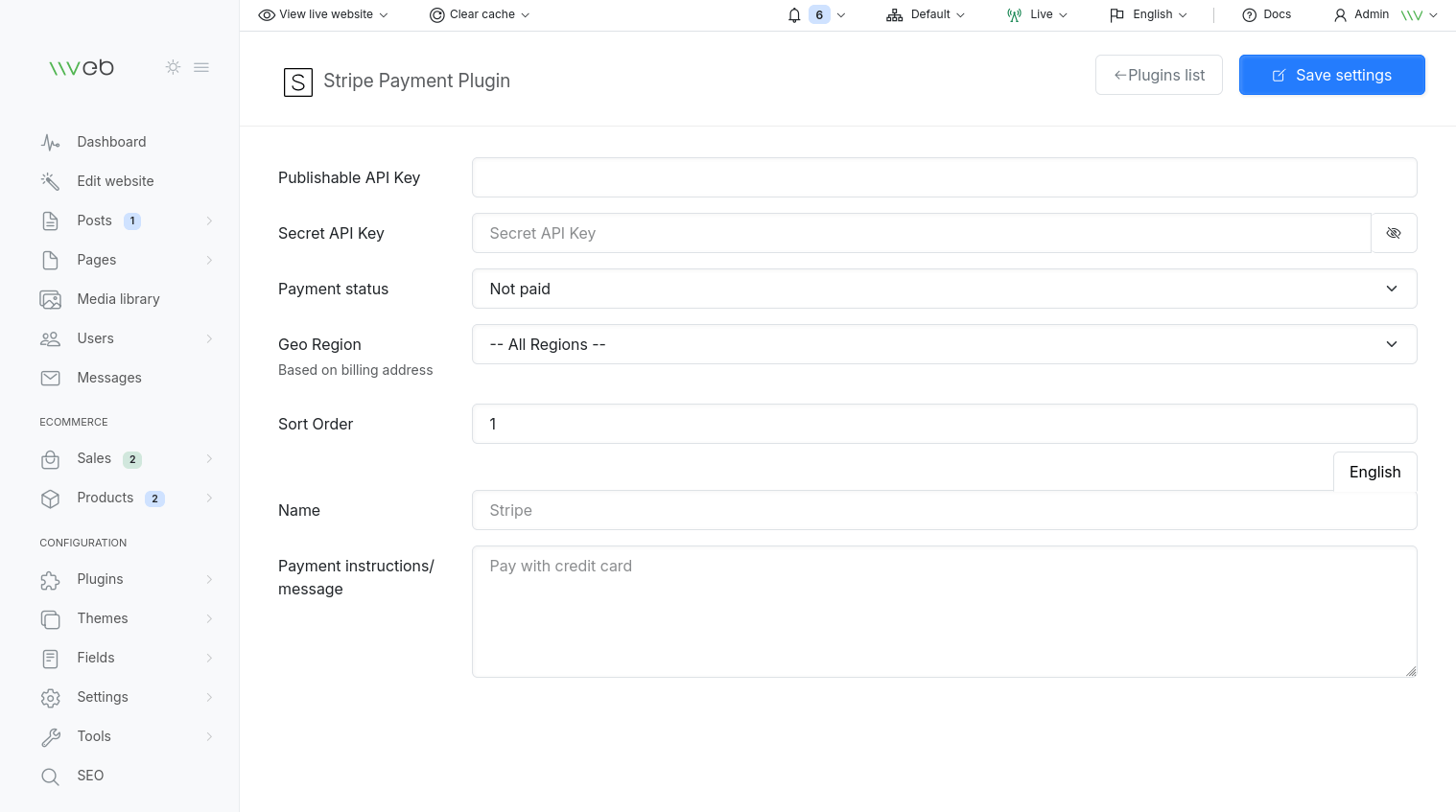Click the Edit website magic wand icon
Image resolution: width=1456 pixels, height=812 pixels.
(51, 181)
